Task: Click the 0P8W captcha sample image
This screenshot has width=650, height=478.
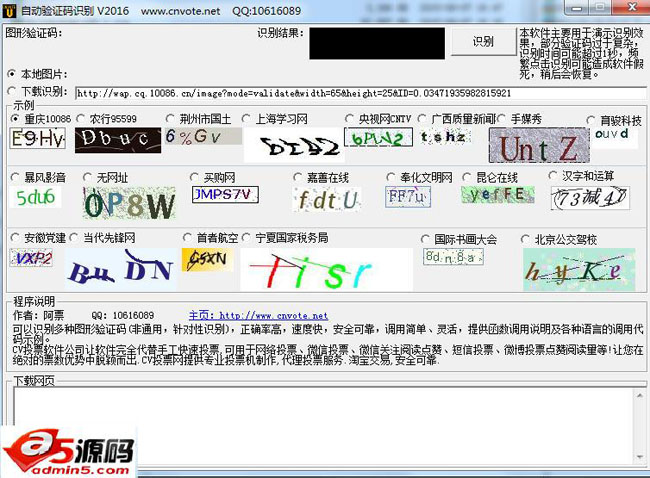Action: click(129, 203)
